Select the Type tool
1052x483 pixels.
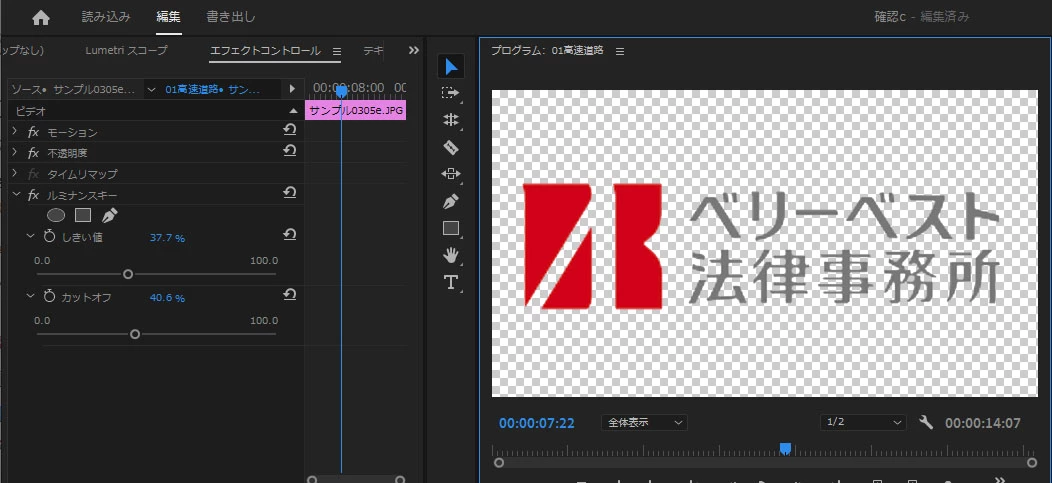(450, 282)
